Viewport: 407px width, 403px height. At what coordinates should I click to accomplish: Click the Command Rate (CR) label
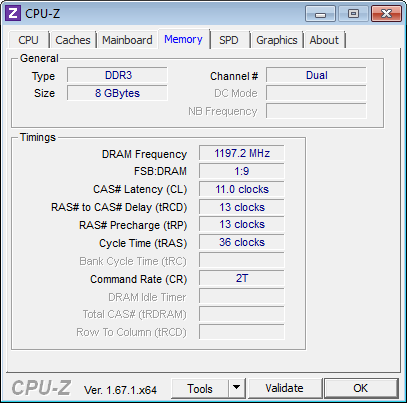138,279
